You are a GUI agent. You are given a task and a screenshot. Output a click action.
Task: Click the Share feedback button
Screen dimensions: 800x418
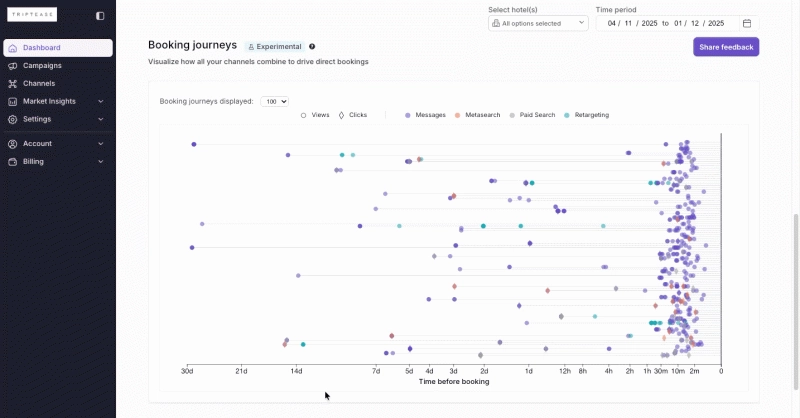(725, 47)
